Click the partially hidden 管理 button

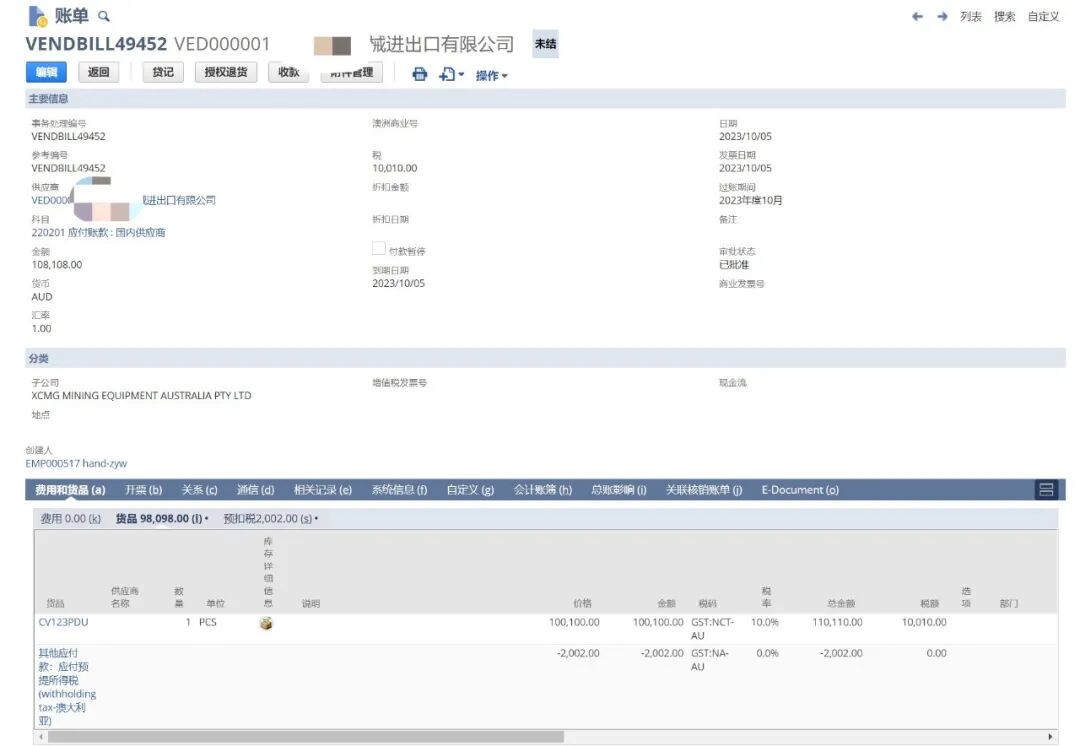click(352, 72)
